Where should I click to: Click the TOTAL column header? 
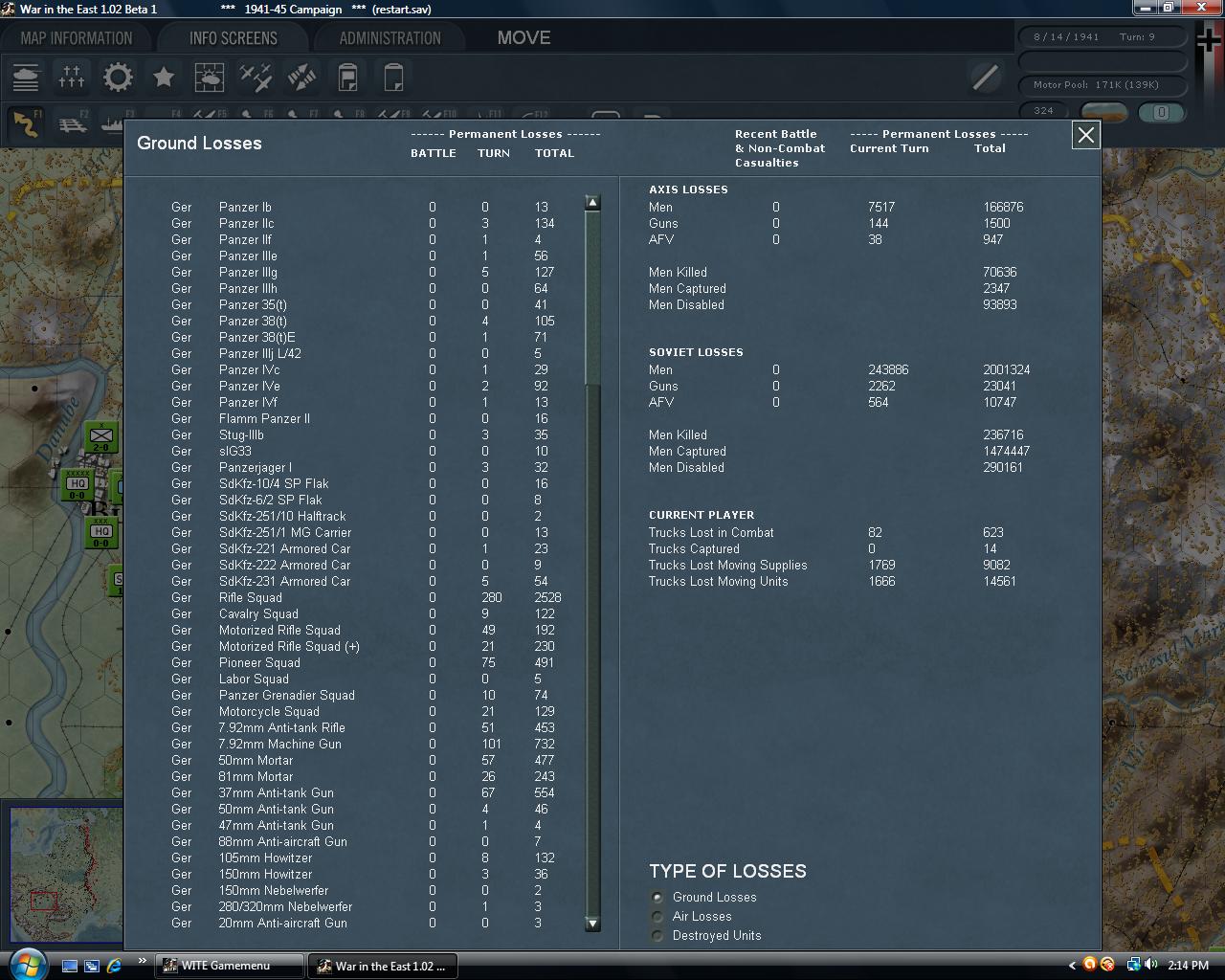[554, 153]
